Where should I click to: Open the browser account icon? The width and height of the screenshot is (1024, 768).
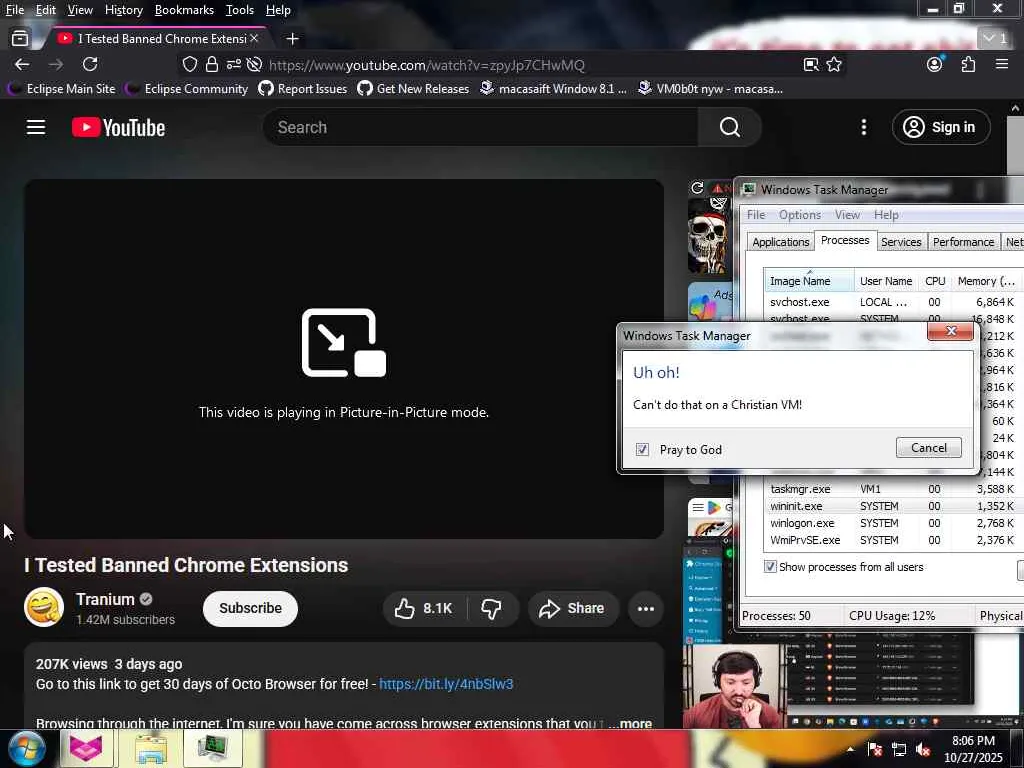click(x=935, y=64)
